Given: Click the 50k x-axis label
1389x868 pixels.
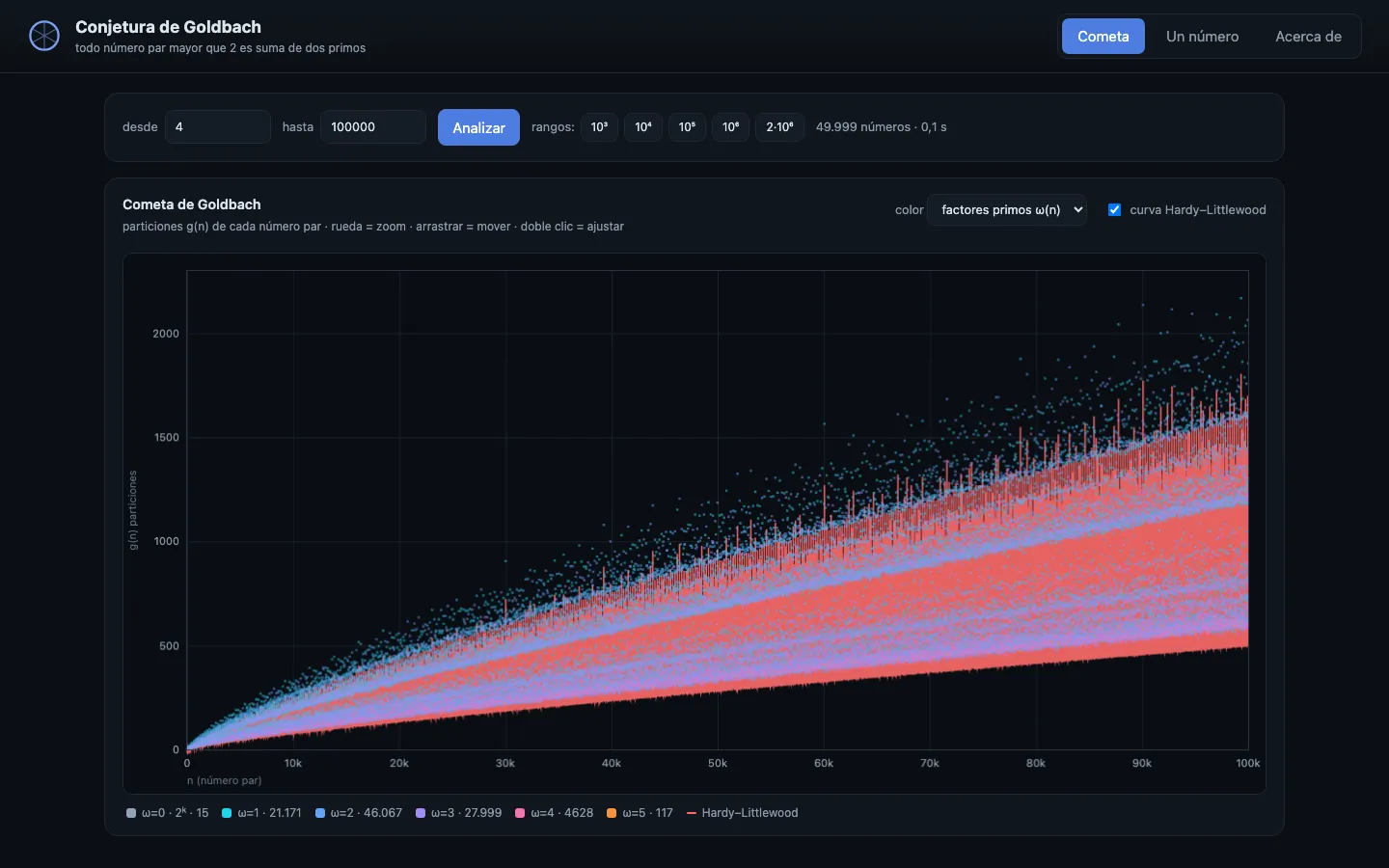Looking at the screenshot, I should click(718, 763).
